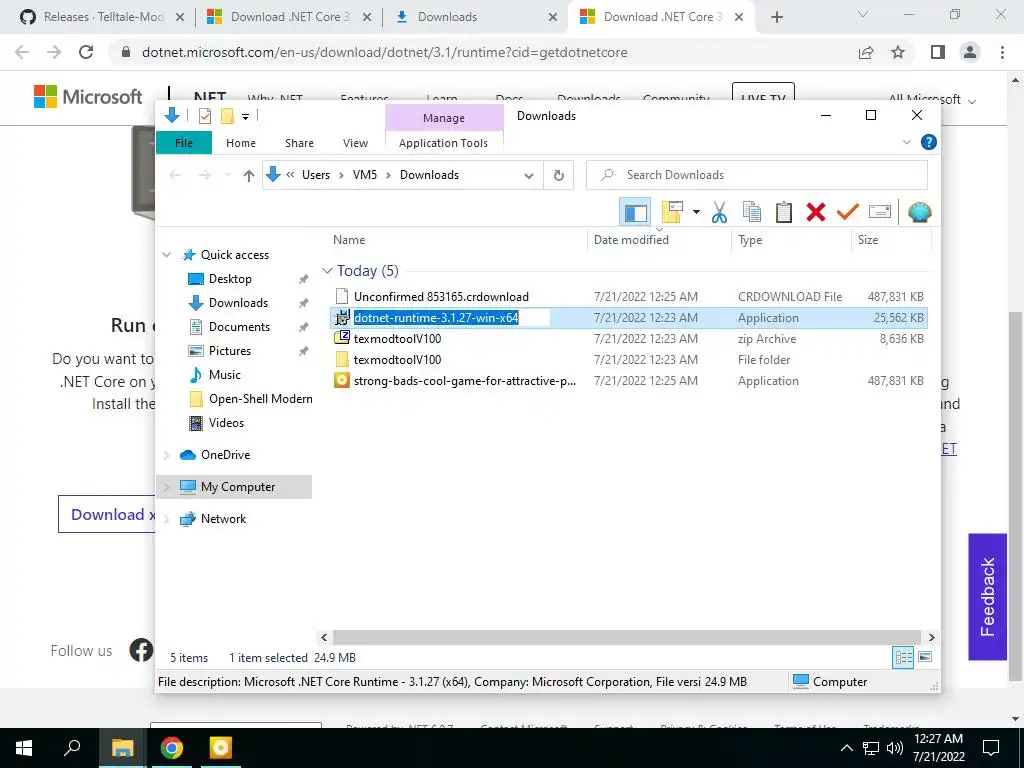Click the horizontal scrollbar left arrow
1024x768 pixels.
tap(324, 637)
